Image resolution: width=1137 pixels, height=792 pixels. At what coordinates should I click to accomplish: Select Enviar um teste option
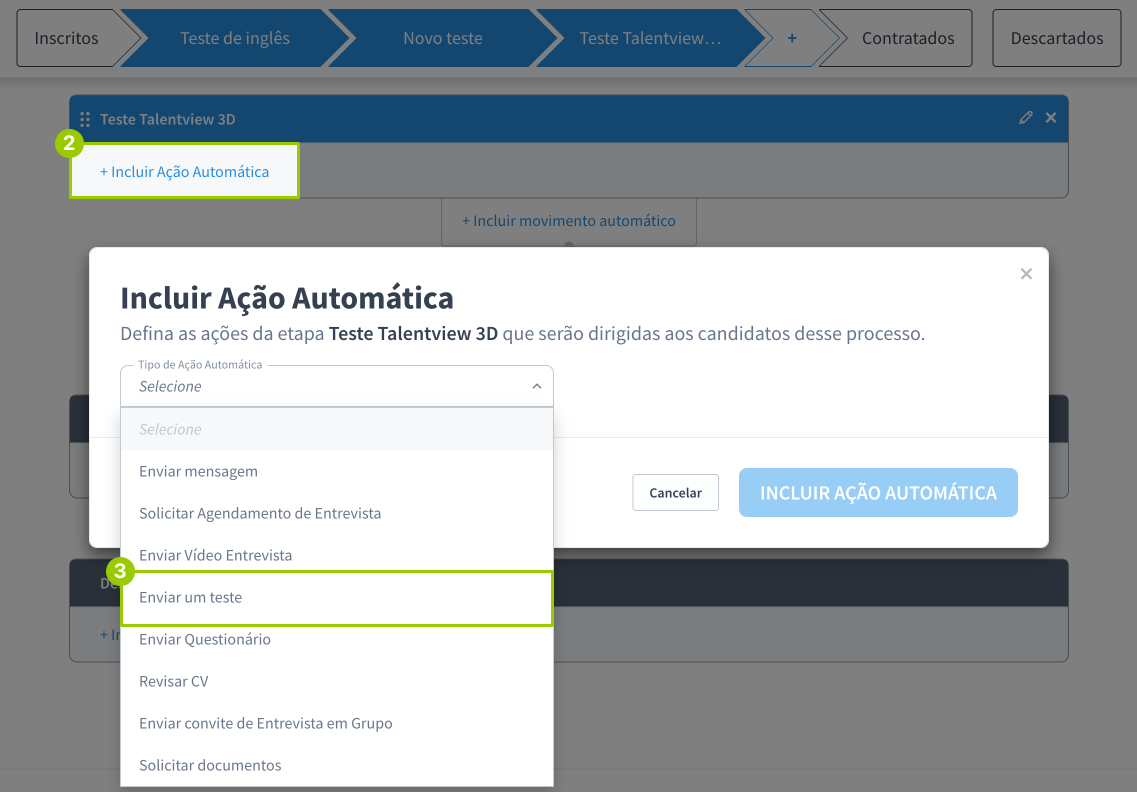pyautogui.click(x=190, y=597)
